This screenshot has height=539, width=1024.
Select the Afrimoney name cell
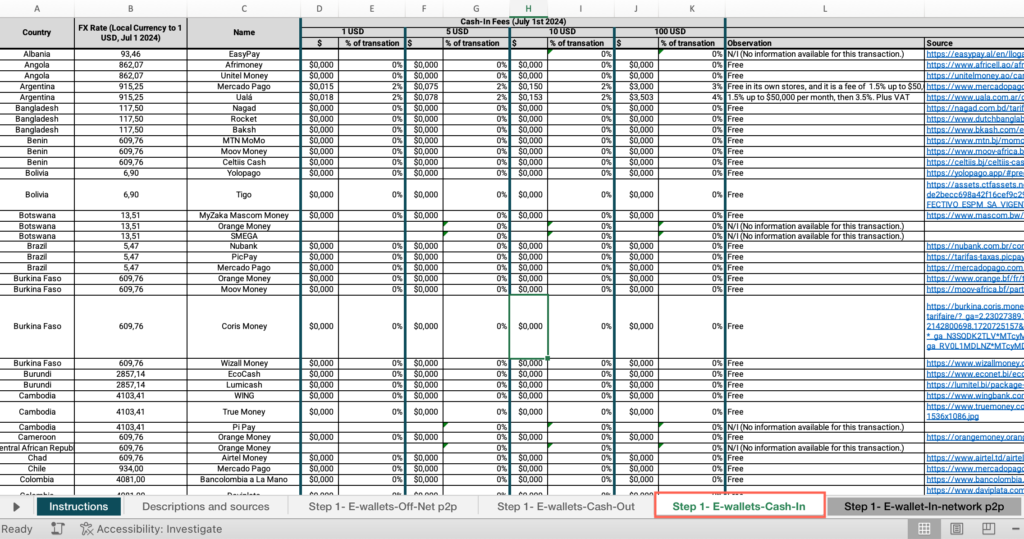point(244,65)
